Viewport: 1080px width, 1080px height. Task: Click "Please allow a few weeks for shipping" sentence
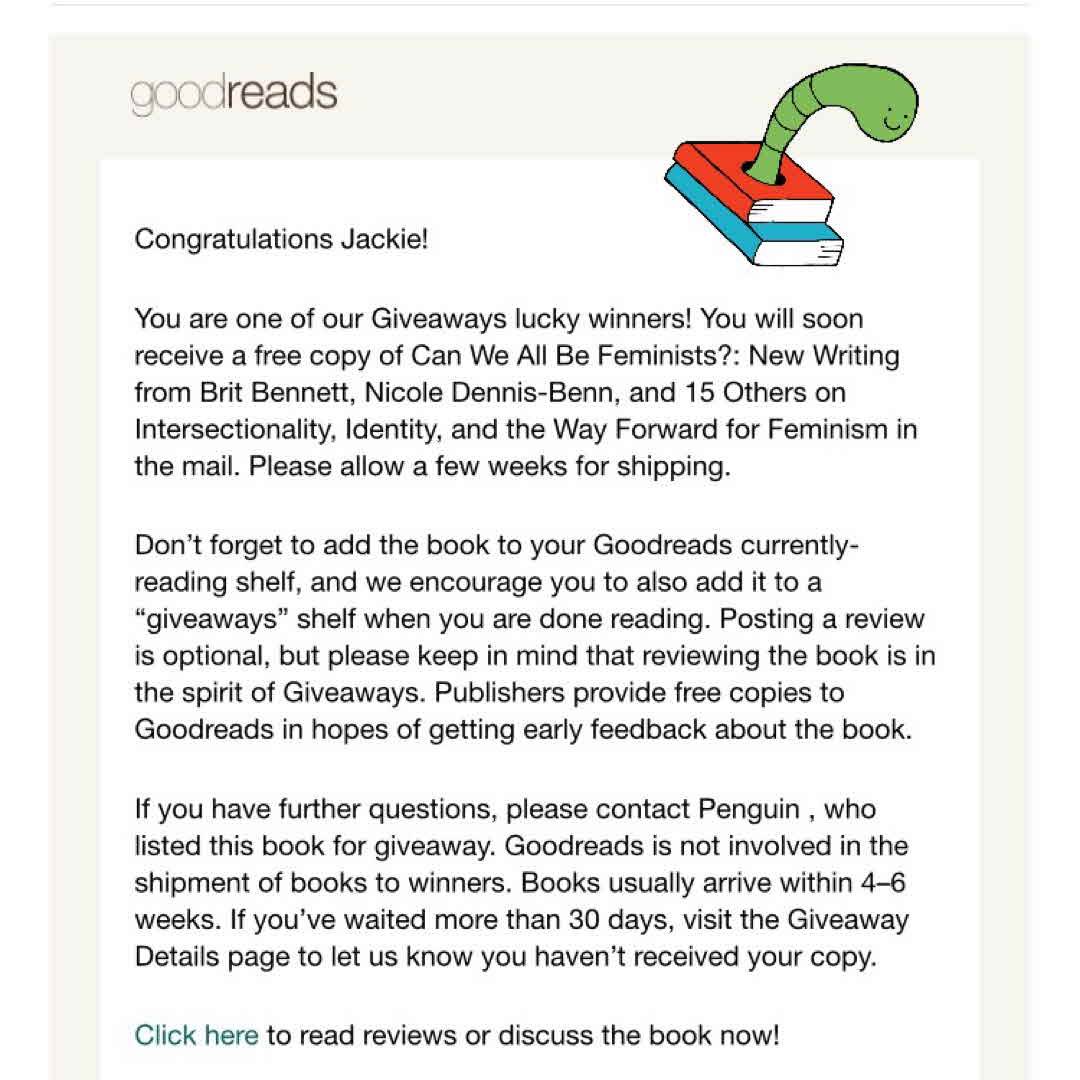tap(490, 467)
